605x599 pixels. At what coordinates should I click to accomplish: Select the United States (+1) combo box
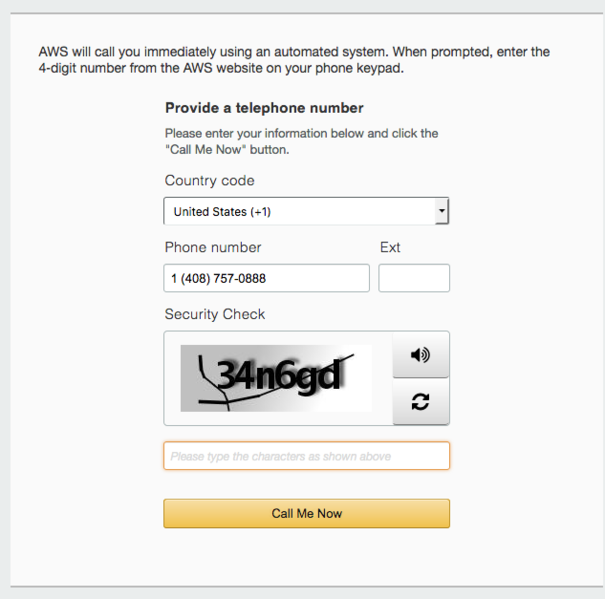click(306, 211)
